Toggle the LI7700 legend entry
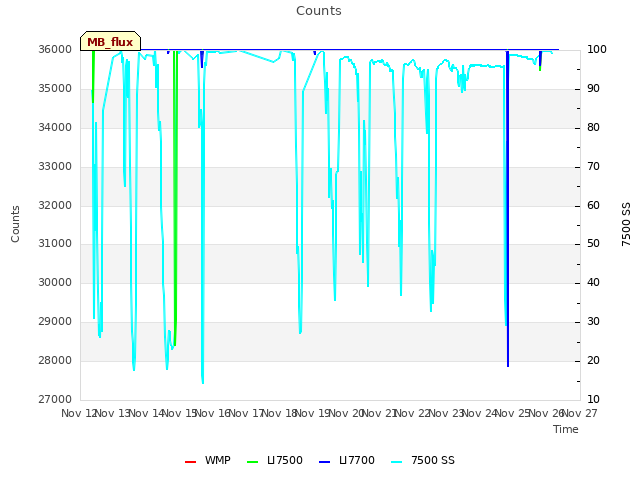The width and height of the screenshot is (640, 480). (x=347, y=460)
